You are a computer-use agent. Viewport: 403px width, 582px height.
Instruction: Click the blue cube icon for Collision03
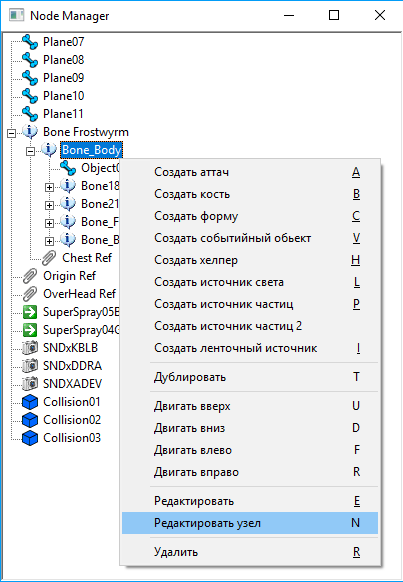coord(30,438)
